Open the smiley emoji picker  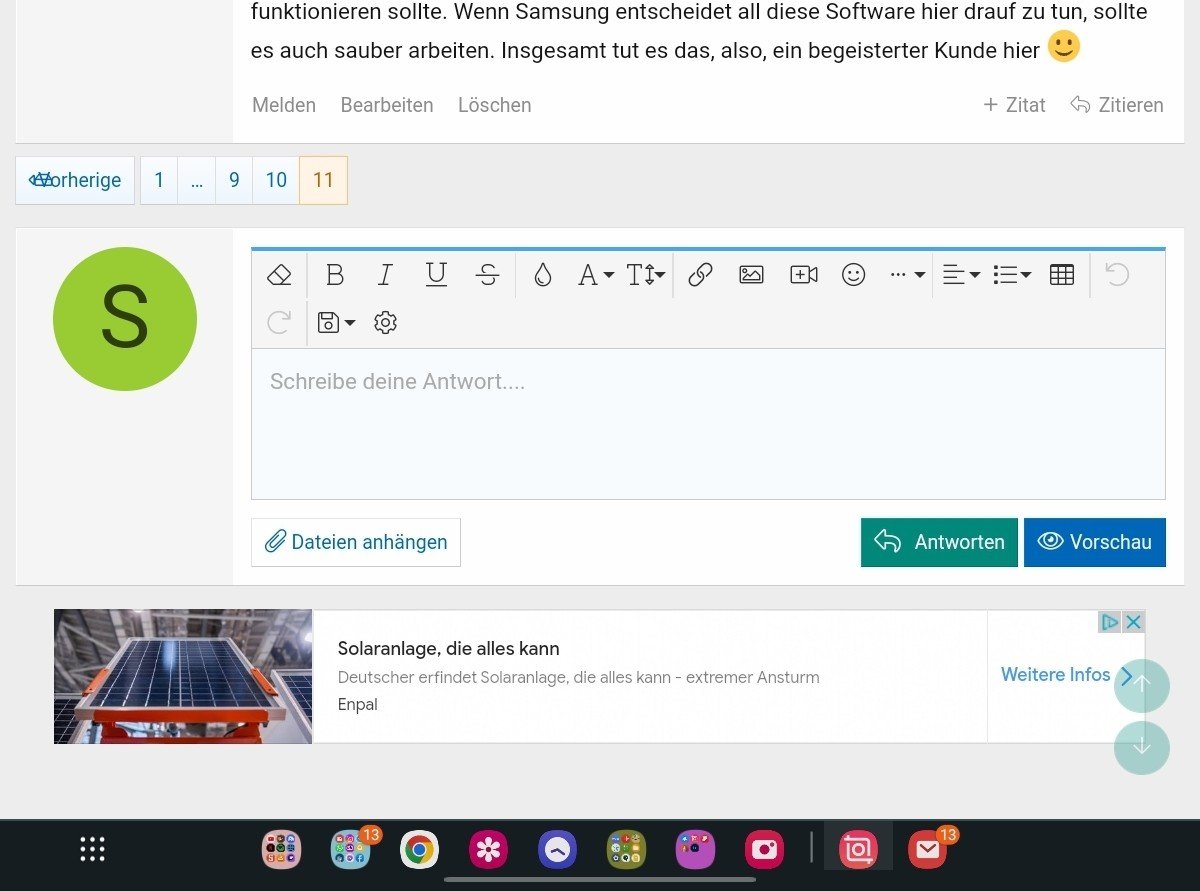(853, 275)
